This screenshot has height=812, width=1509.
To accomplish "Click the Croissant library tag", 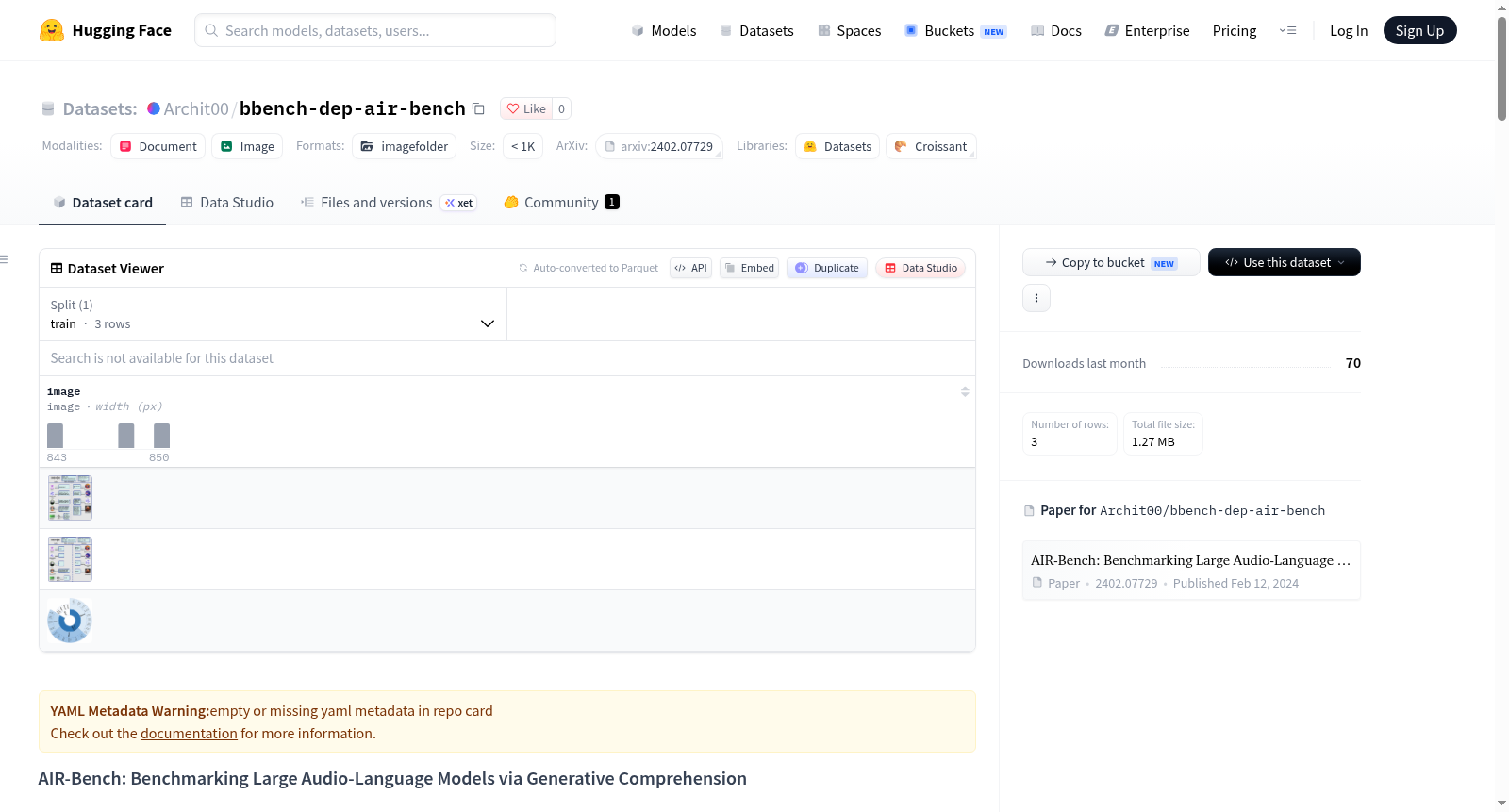I will click(x=931, y=146).
